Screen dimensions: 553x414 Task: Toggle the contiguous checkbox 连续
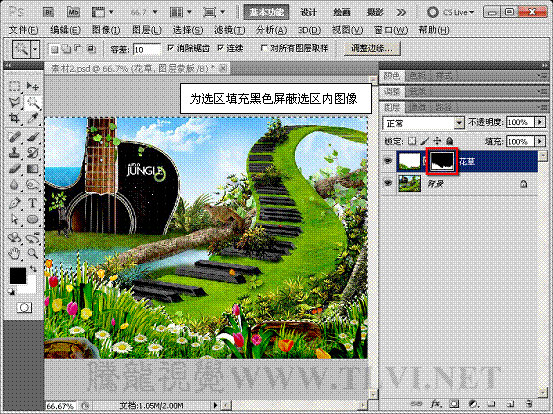(220, 48)
